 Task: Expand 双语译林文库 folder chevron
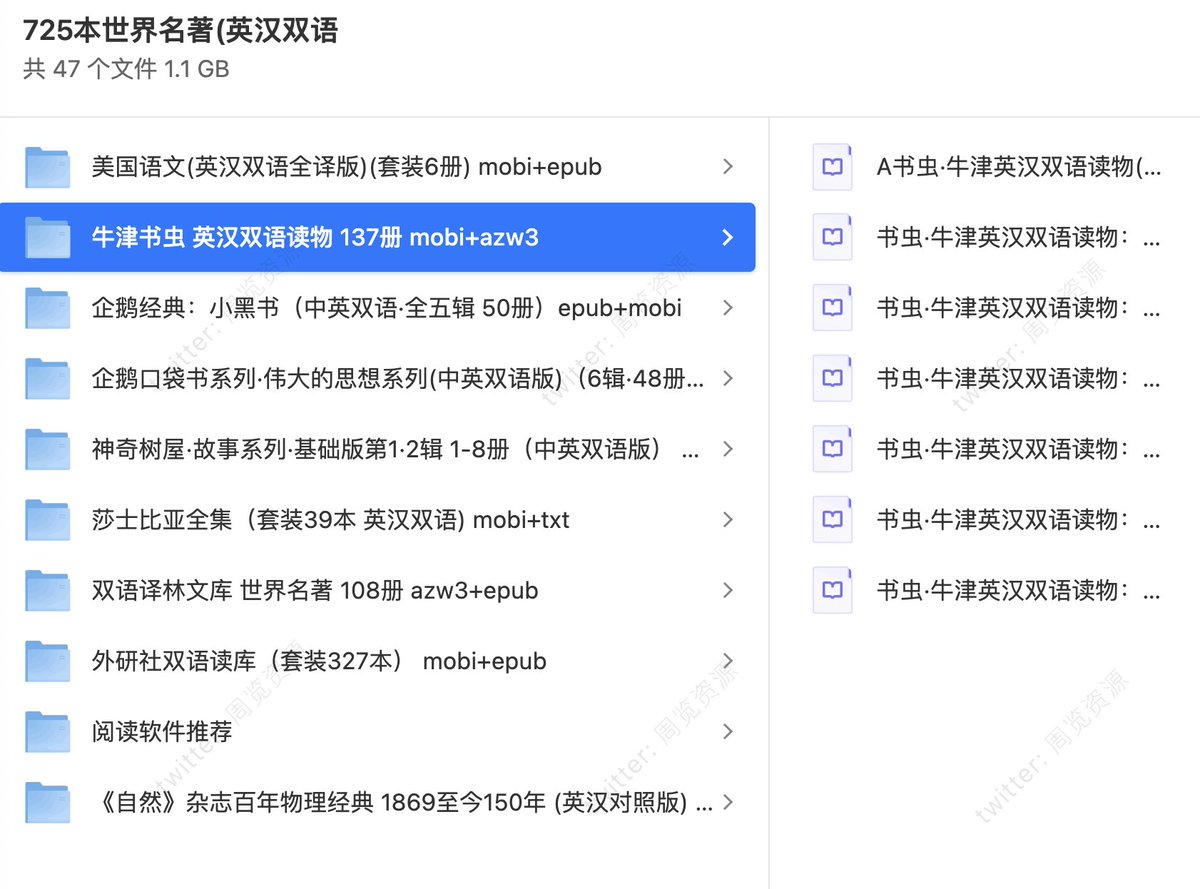click(x=728, y=591)
